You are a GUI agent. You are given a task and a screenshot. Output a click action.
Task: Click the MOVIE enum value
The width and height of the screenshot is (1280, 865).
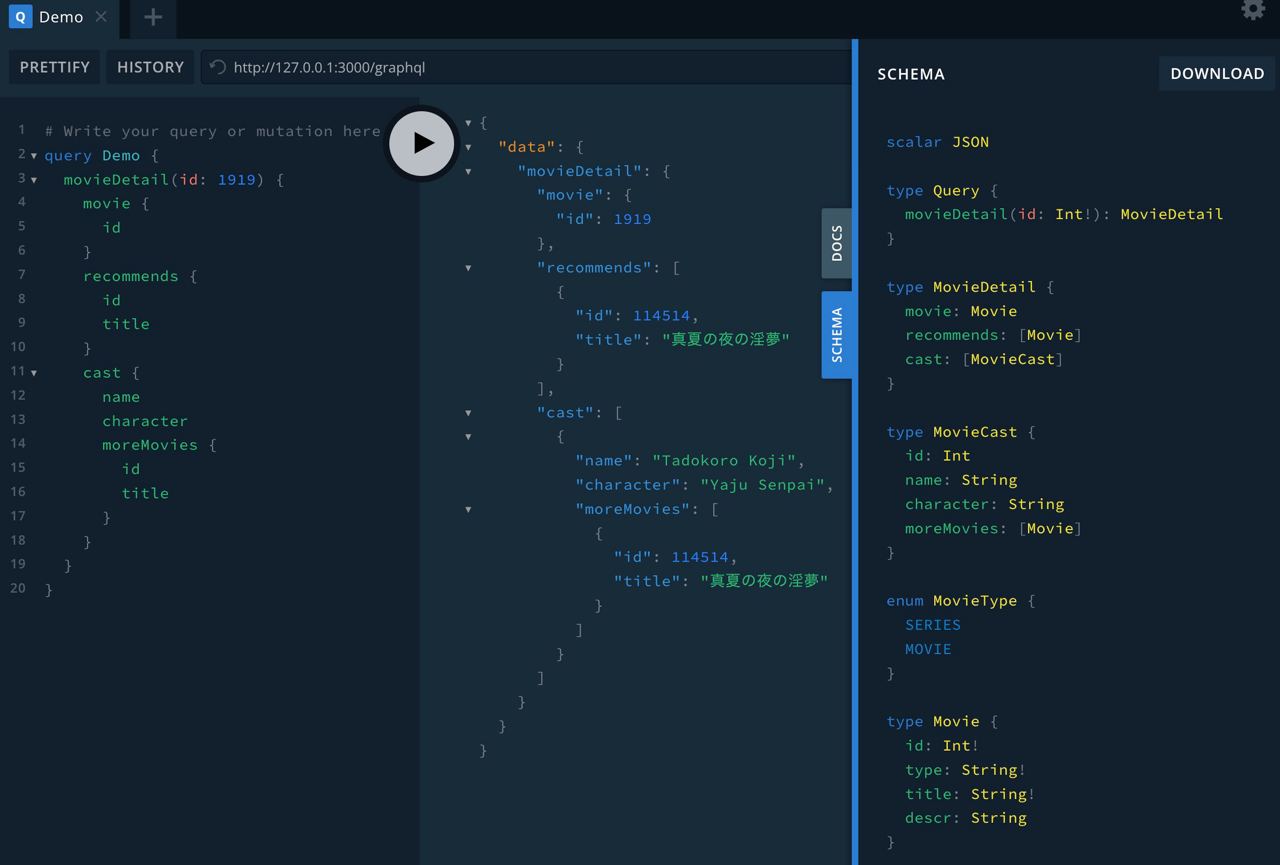tap(928, 649)
